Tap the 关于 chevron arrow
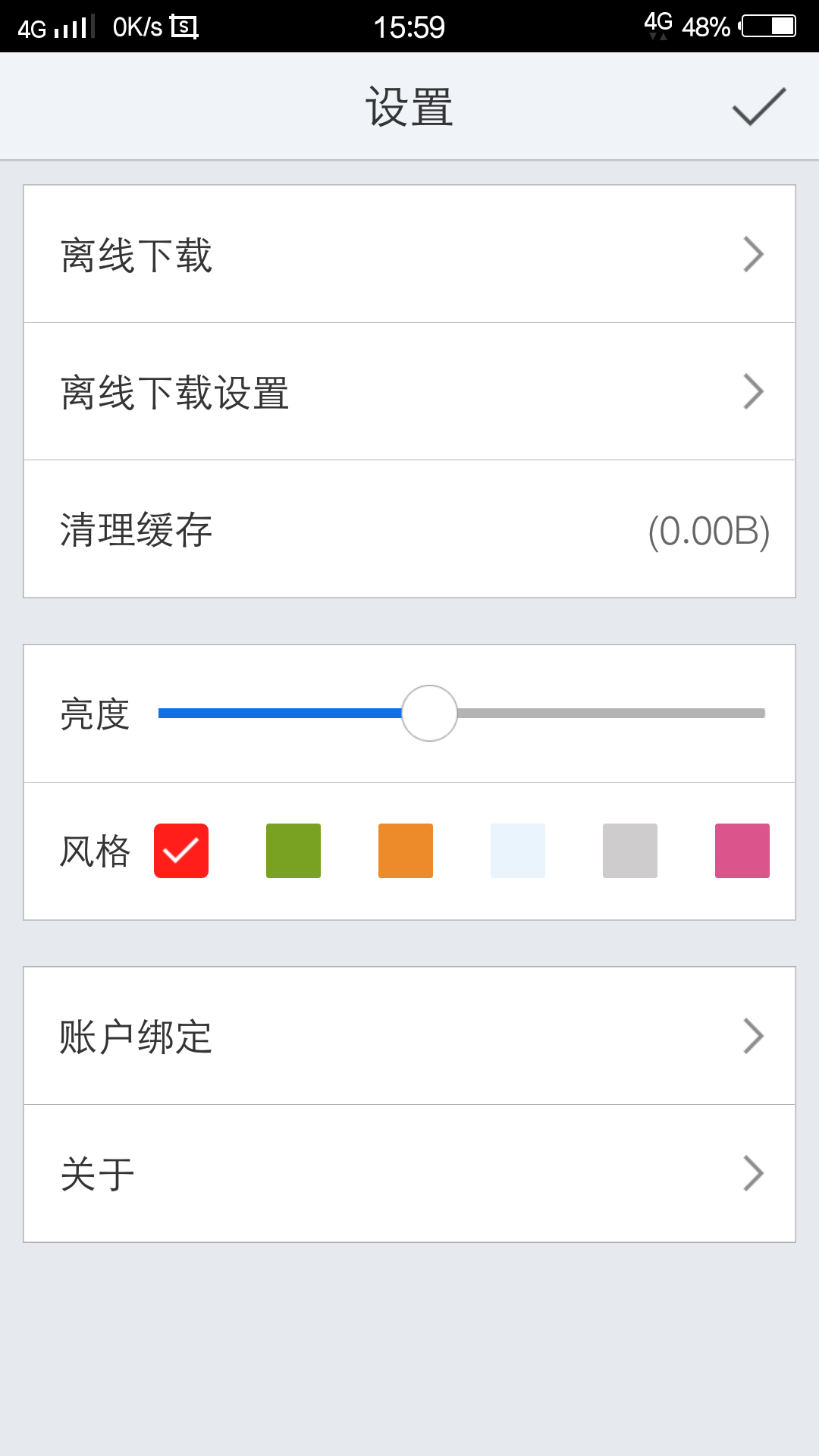 753,1173
